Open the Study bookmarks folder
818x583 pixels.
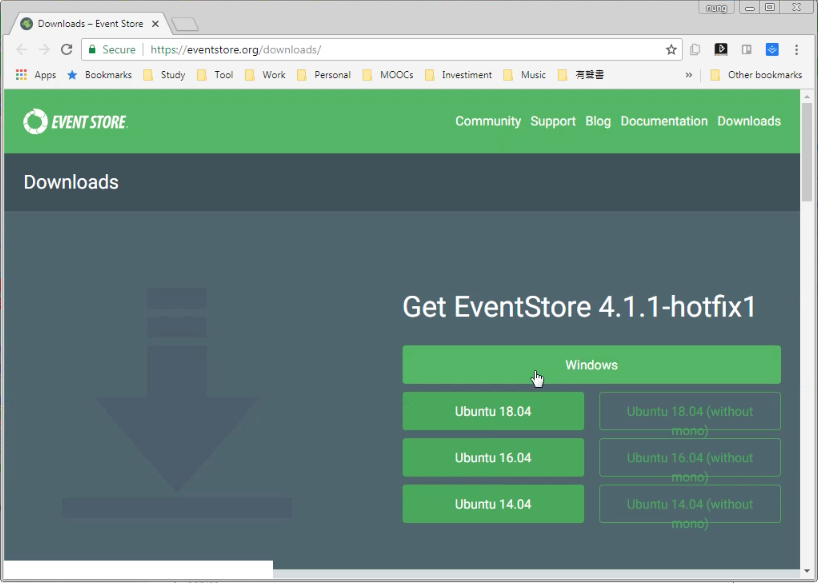[164, 75]
